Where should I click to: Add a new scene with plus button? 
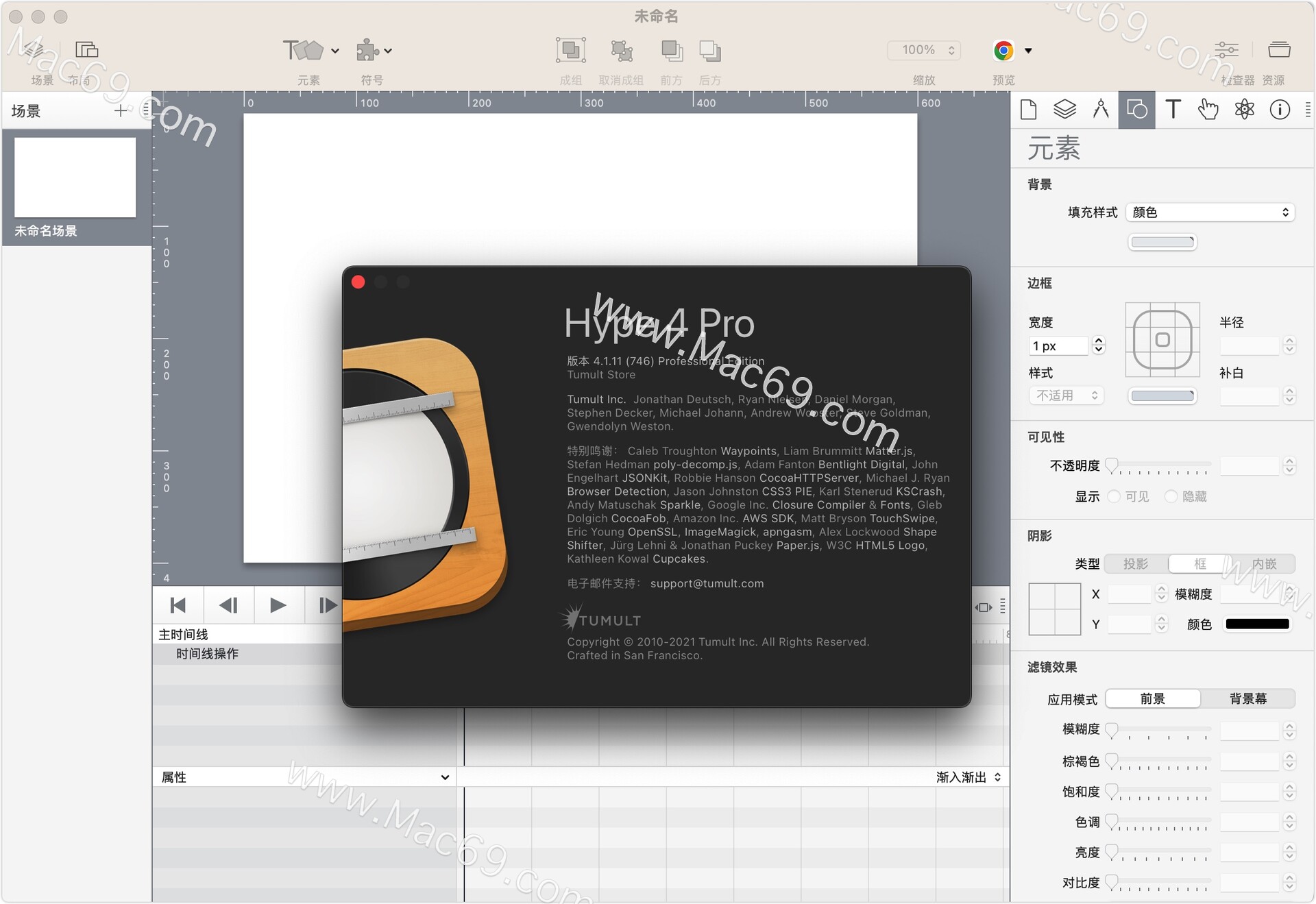click(x=121, y=110)
